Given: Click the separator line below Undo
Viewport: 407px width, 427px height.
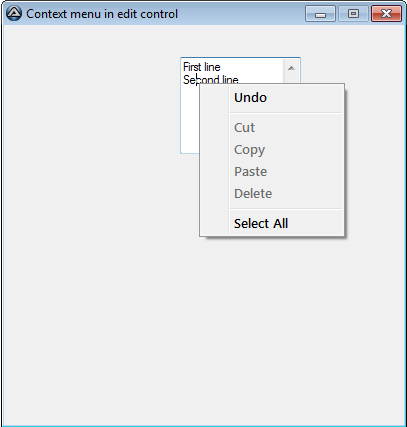Looking at the screenshot, I should [x=286, y=113].
